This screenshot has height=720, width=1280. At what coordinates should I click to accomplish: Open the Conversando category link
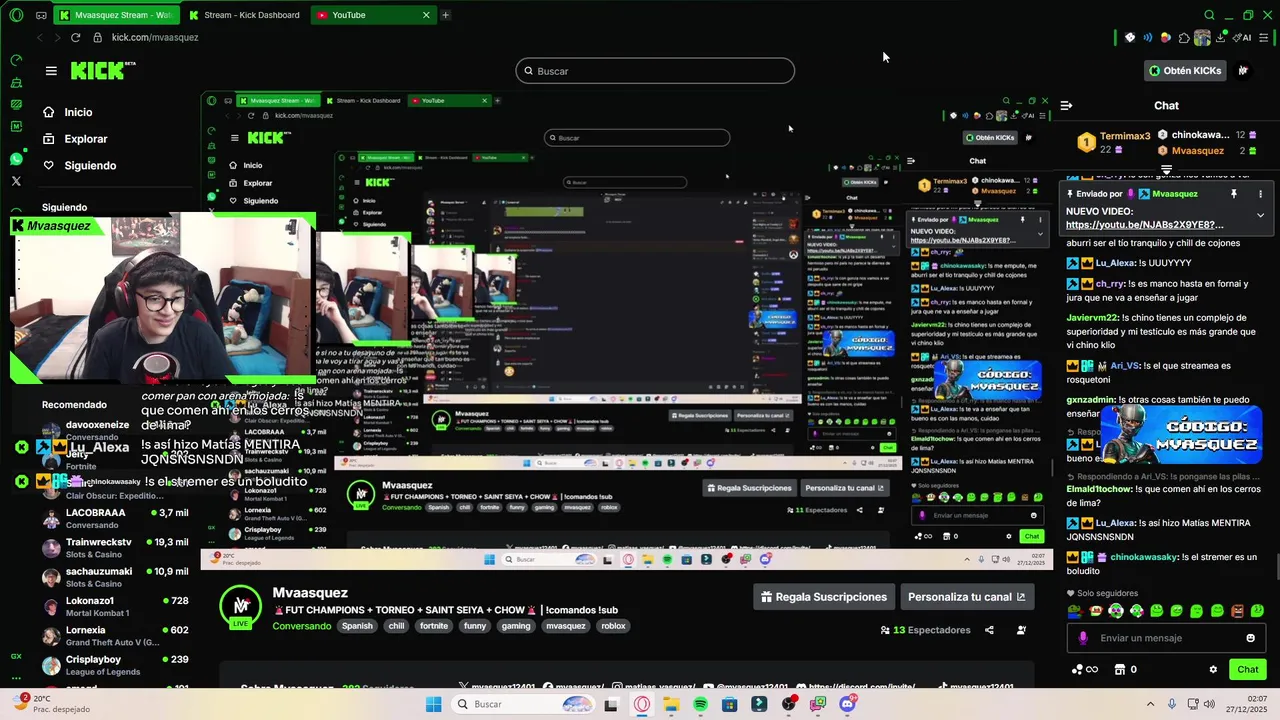(x=301, y=626)
